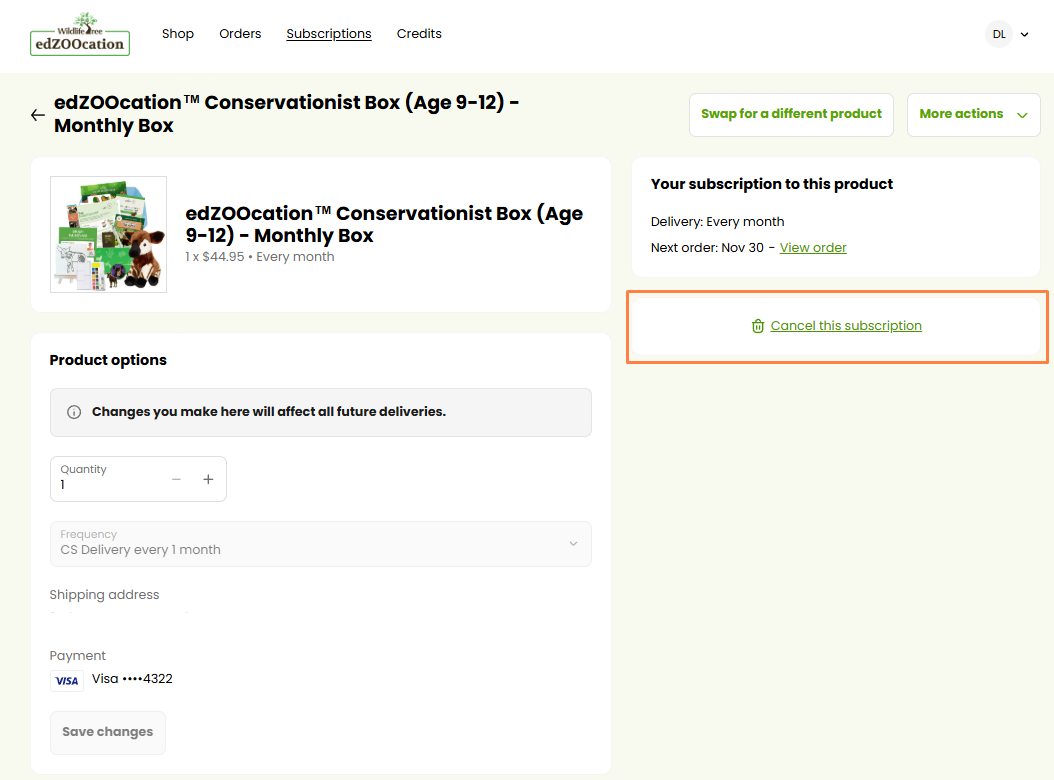
Task: Go to the Shop menu
Action: coord(178,34)
